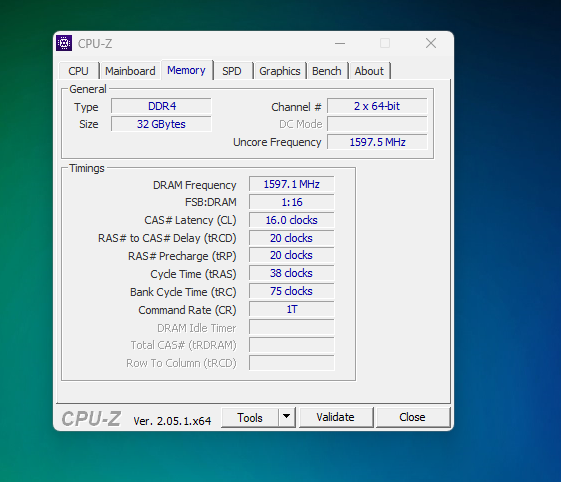
Task: Click the 'RAS# to CAS# Delay (tRCD)' label
Action: click(x=167, y=238)
